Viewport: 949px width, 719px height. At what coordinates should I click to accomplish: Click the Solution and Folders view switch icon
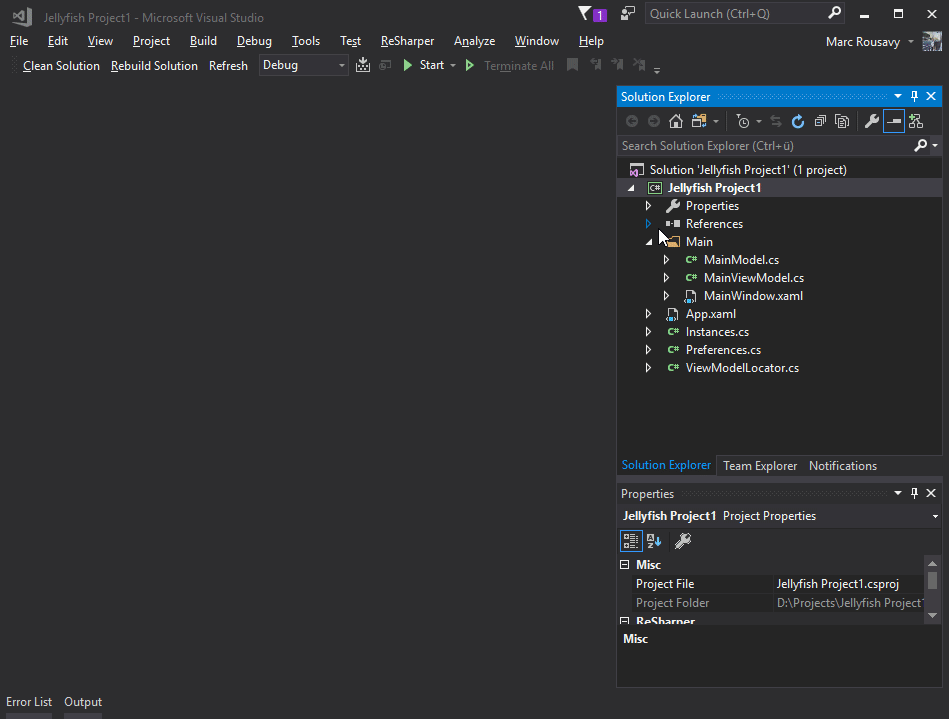(699, 122)
